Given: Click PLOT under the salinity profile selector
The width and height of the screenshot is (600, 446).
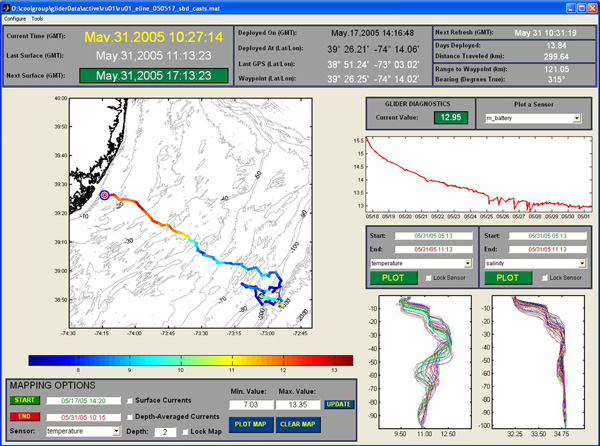Looking at the screenshot, I should point(507,276).
